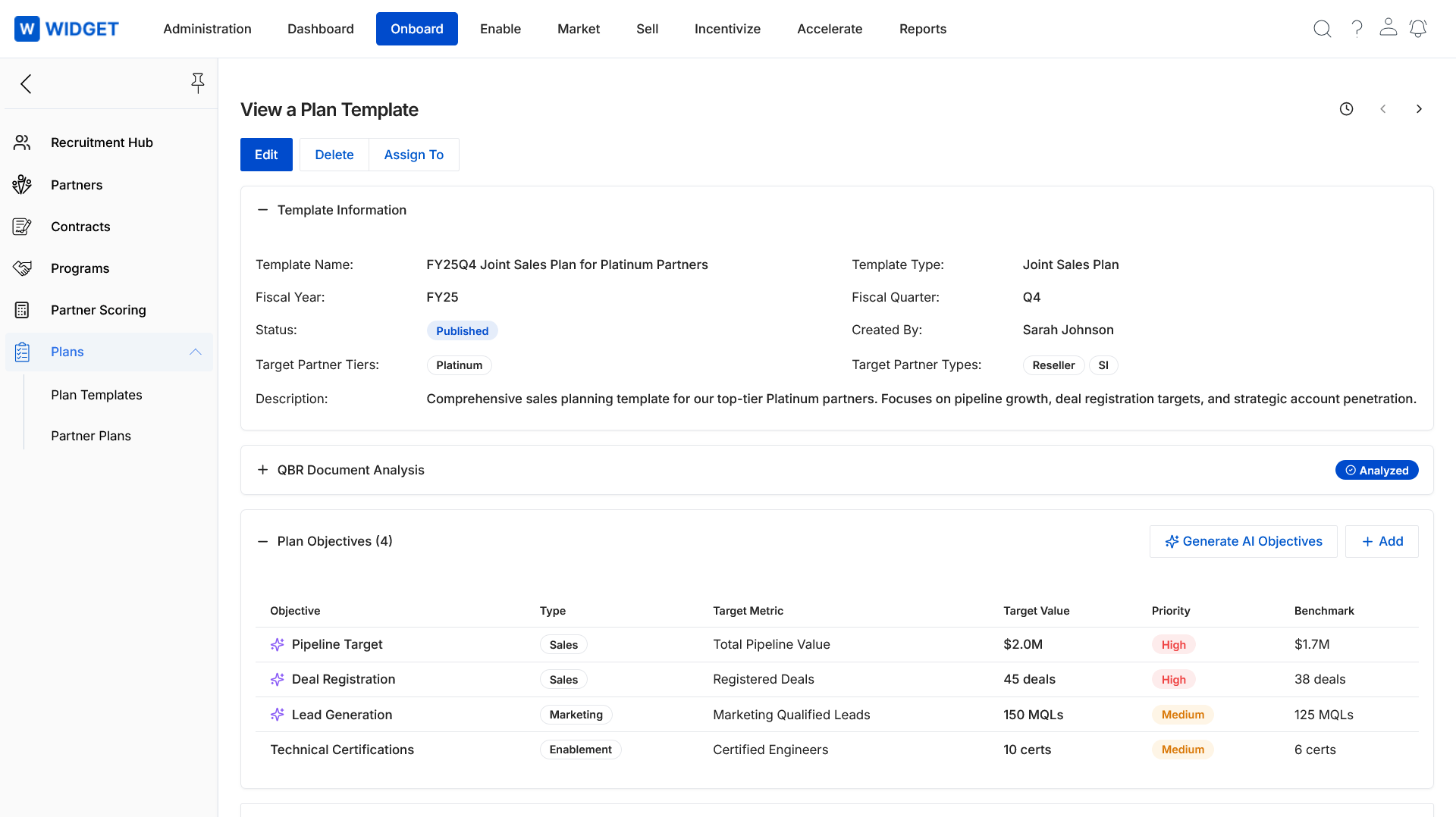Open the Administration menu
Viewport: 1456px width, 817px height.
(207, 29)
